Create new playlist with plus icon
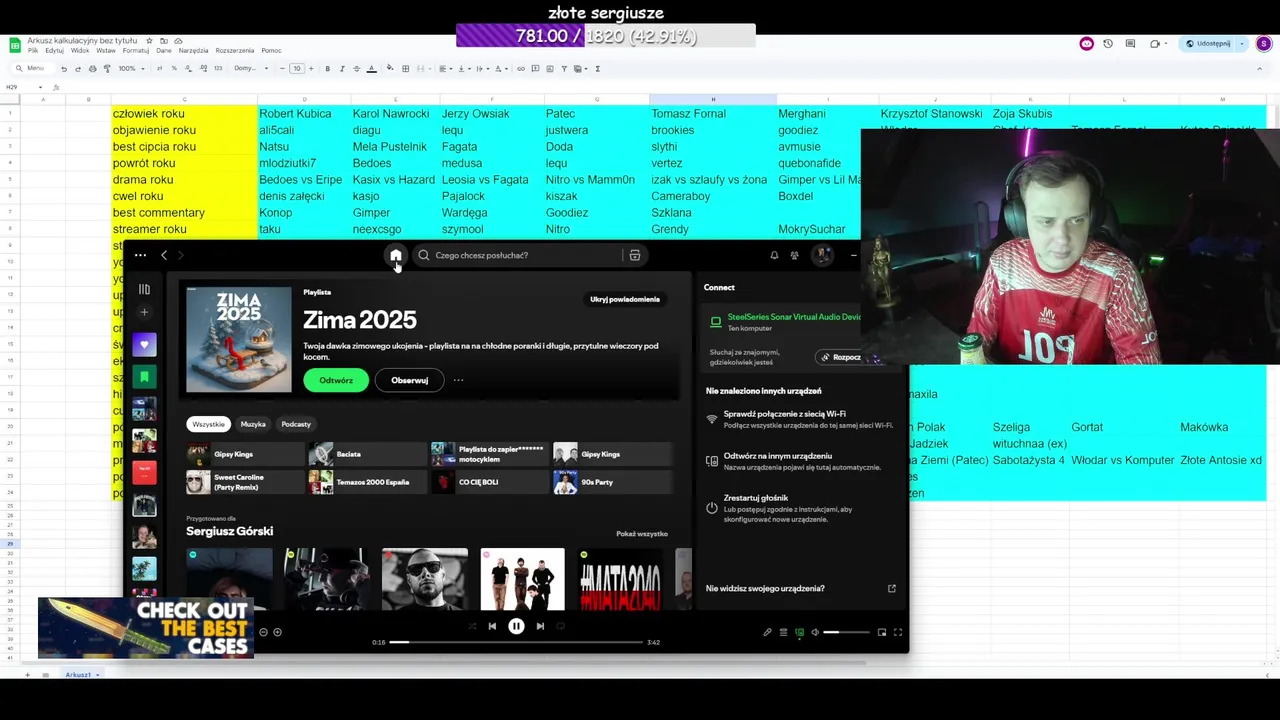Screen dimensions: 1280x720 (144, 312)
